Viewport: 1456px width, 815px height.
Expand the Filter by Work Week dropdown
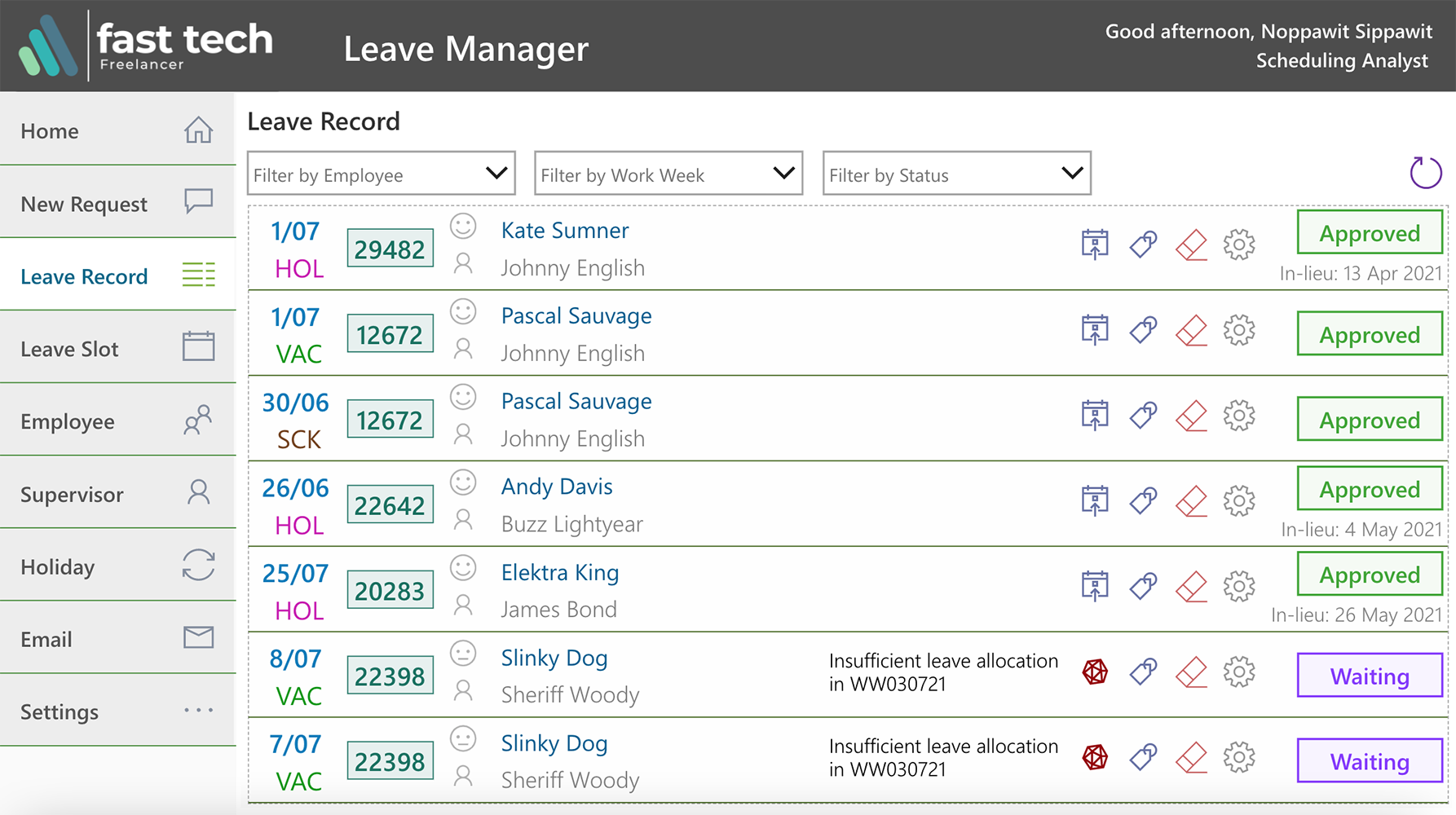click(x=668, y=174)
